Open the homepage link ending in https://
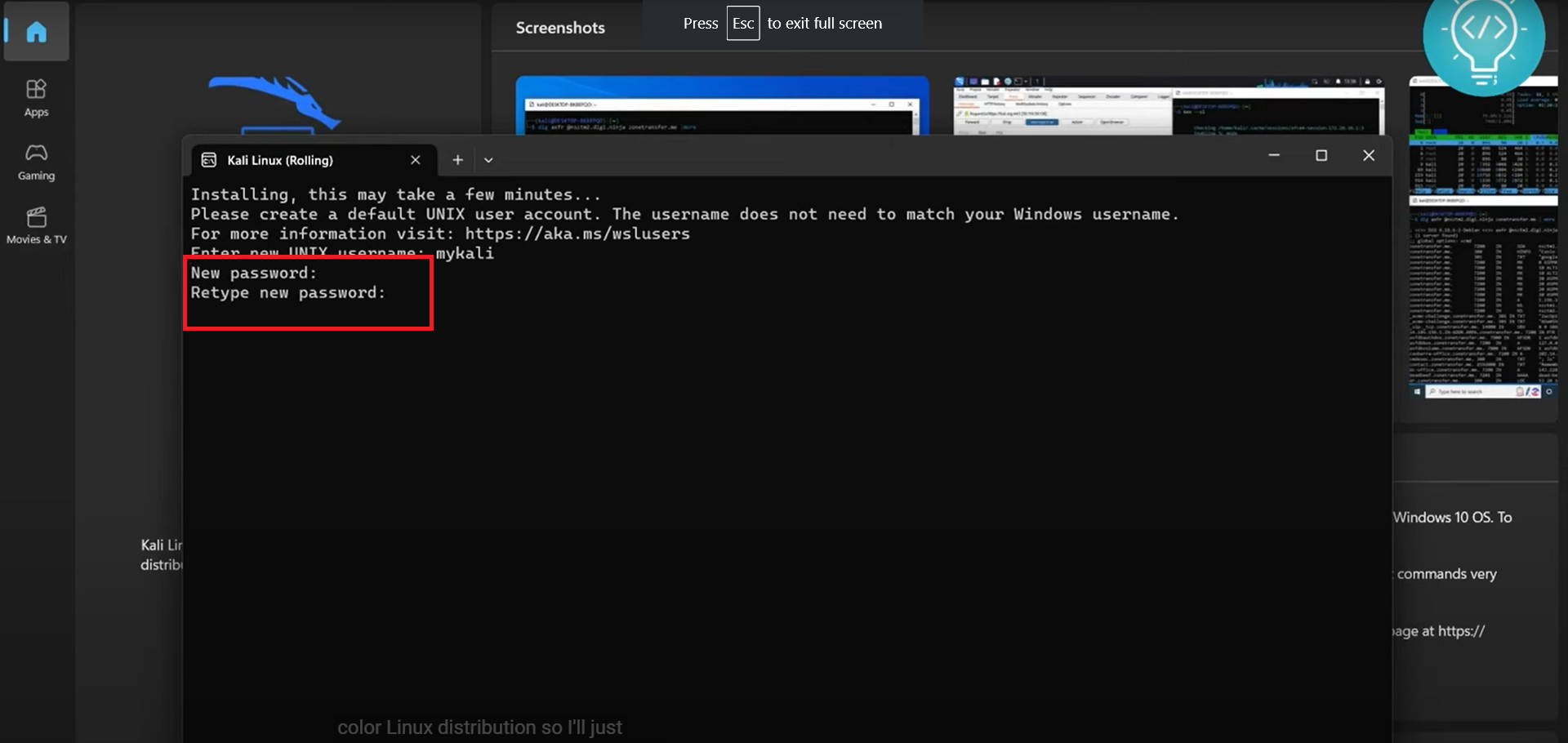The height and width of the screenshot is (743, 1568). pos(1461,630)
